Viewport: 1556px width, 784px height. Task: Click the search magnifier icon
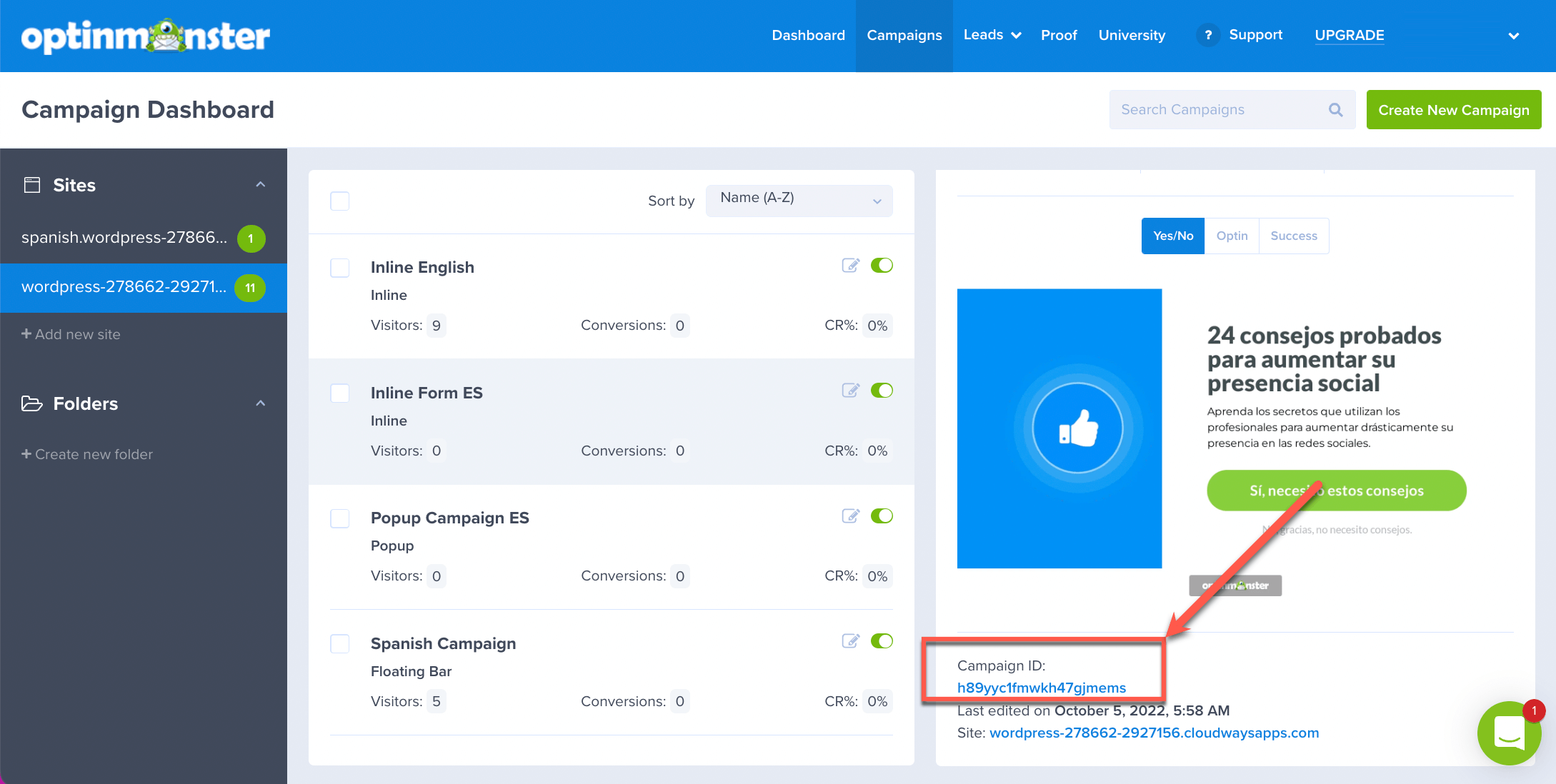coord(1335,110)
